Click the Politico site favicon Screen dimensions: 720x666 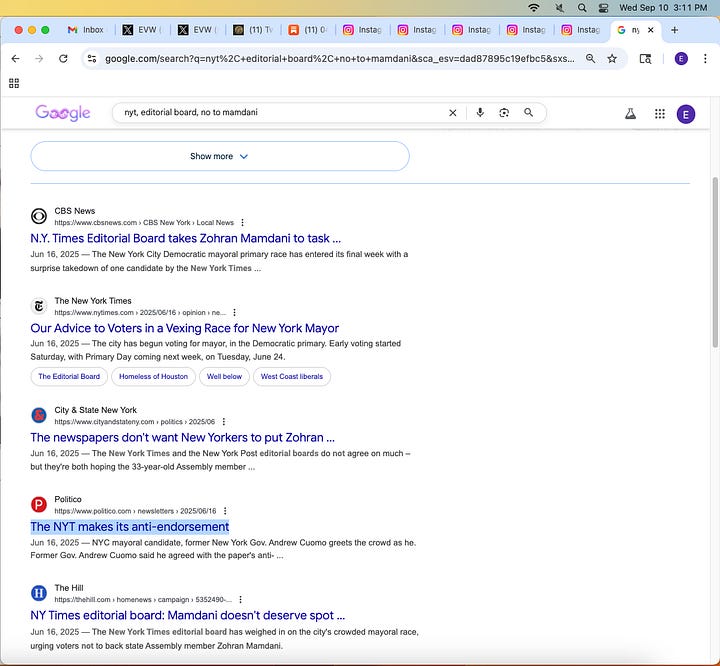[39, 504]
